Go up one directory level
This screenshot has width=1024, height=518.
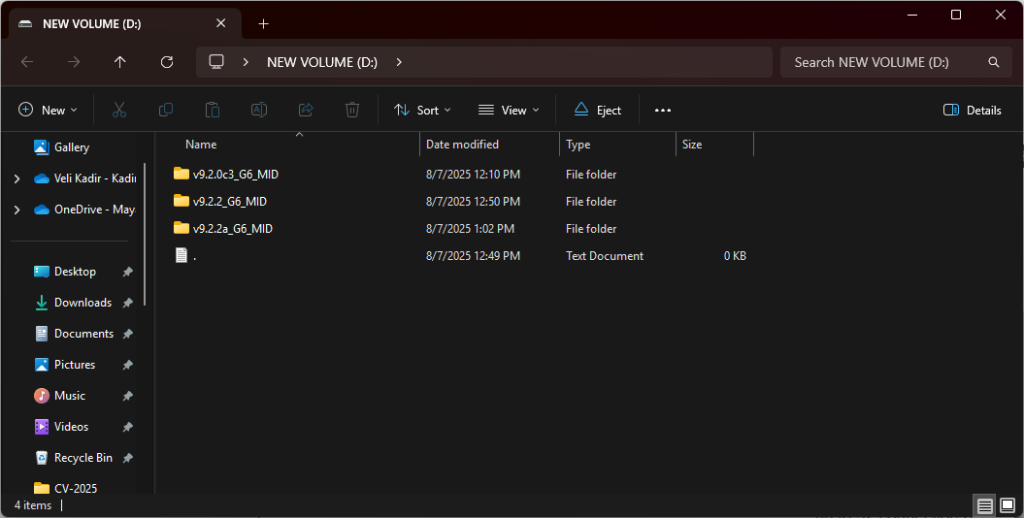click(120, 62)
